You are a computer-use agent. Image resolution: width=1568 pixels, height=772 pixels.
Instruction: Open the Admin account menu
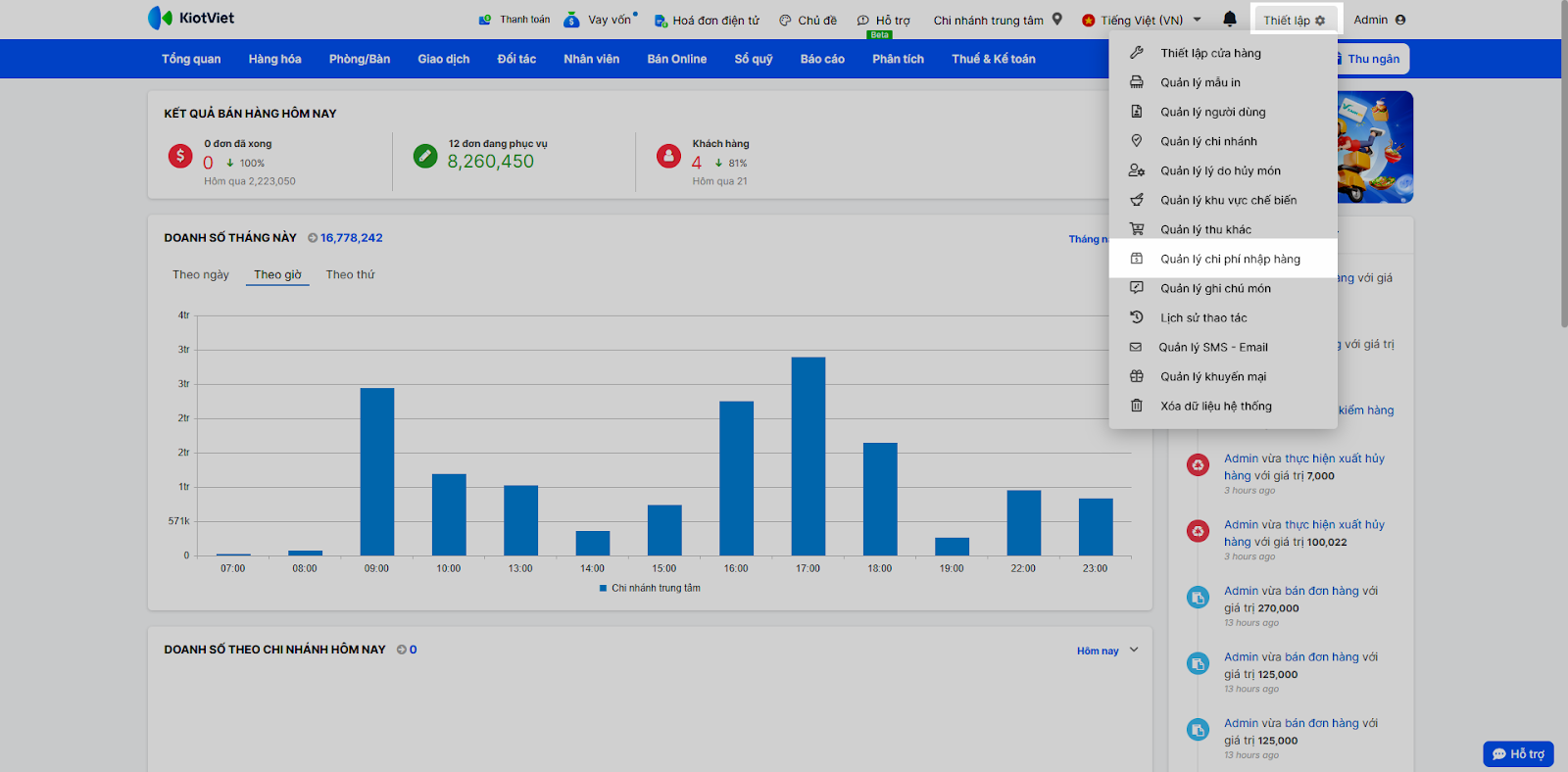pyautogui.click(x=1379, y=20)
